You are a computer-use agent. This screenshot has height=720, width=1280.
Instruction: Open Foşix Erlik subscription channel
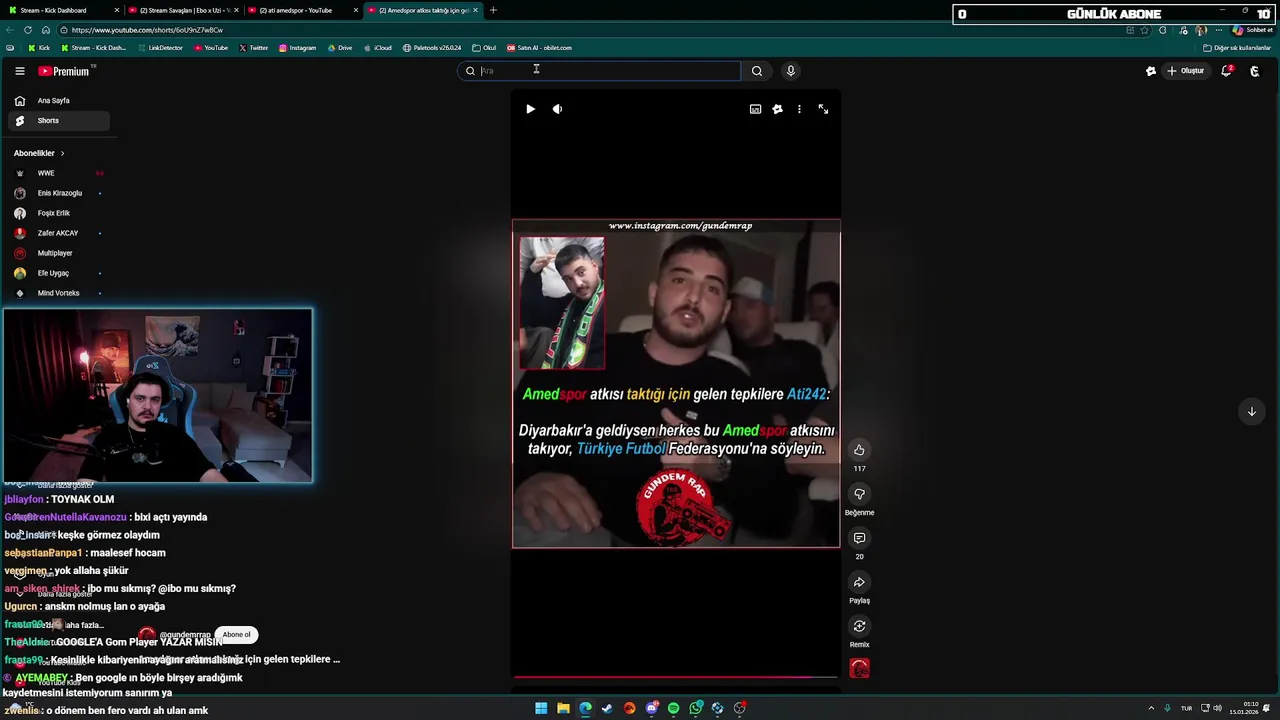(58, 213)
